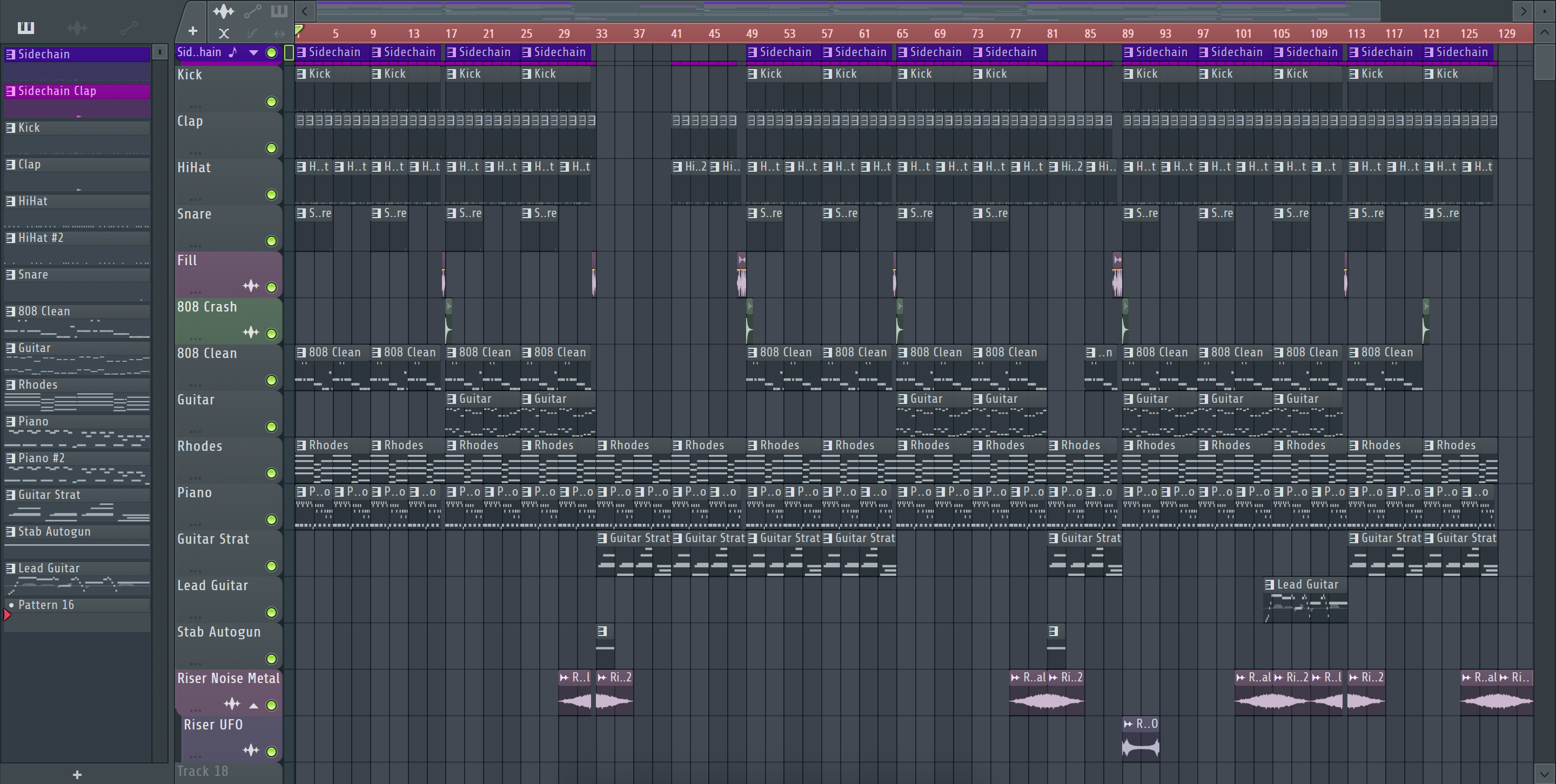Mute the Lead Guitar track
1556x784 pixels.
click(x=271, y=613)
